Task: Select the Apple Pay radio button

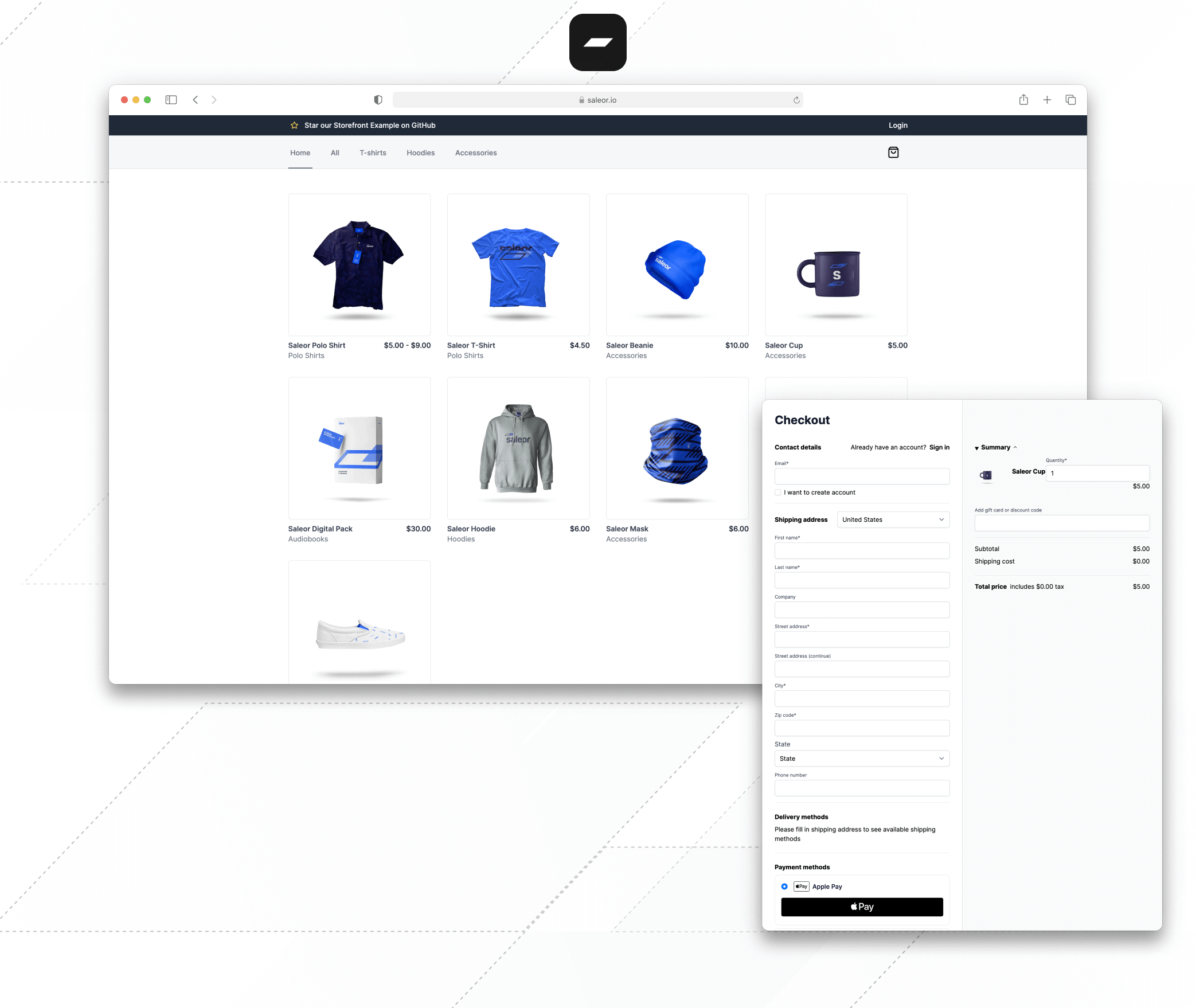Action: 784,886
